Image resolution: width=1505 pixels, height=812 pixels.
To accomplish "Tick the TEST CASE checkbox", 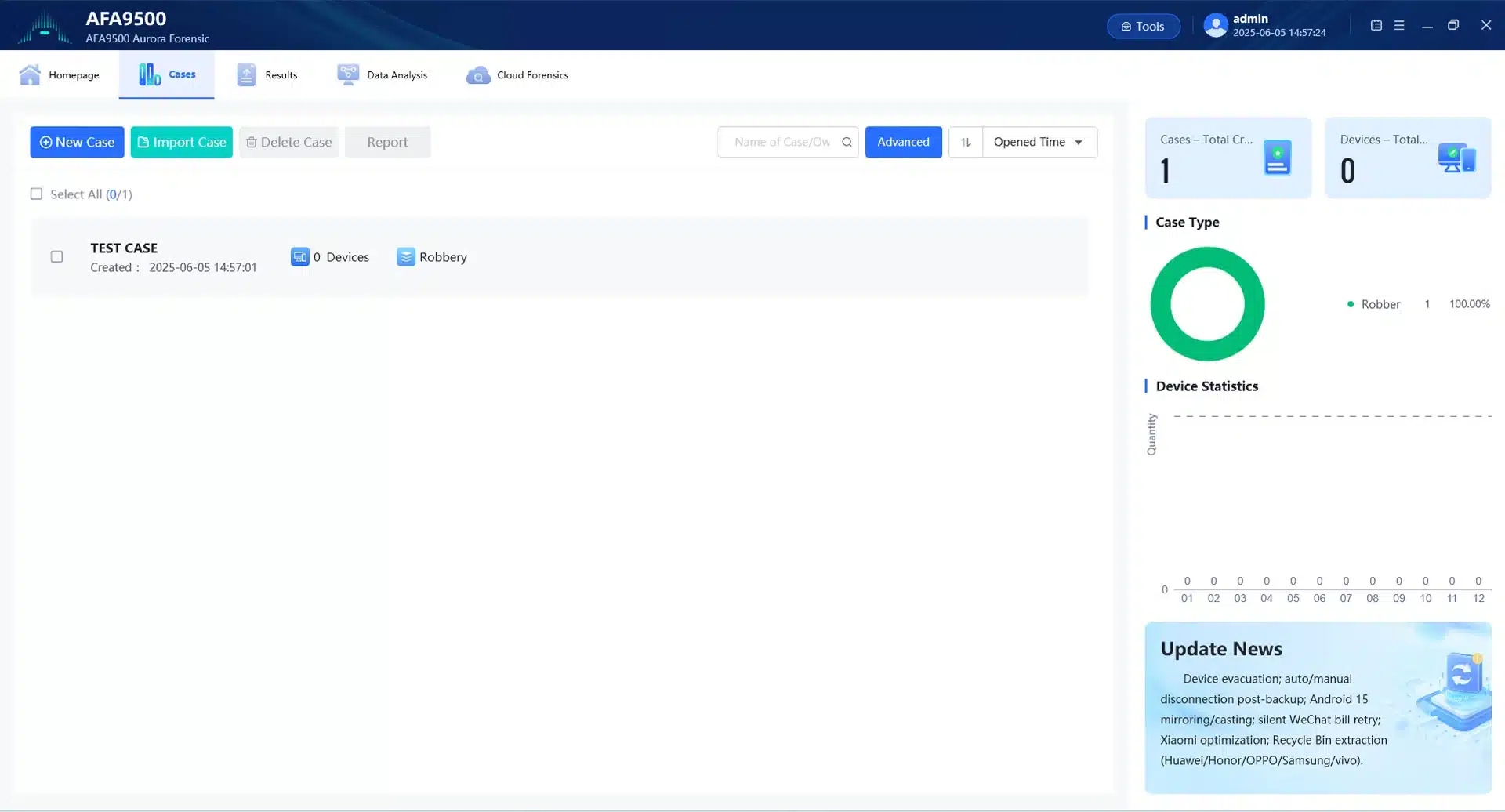I will click(x=56, y=256).
